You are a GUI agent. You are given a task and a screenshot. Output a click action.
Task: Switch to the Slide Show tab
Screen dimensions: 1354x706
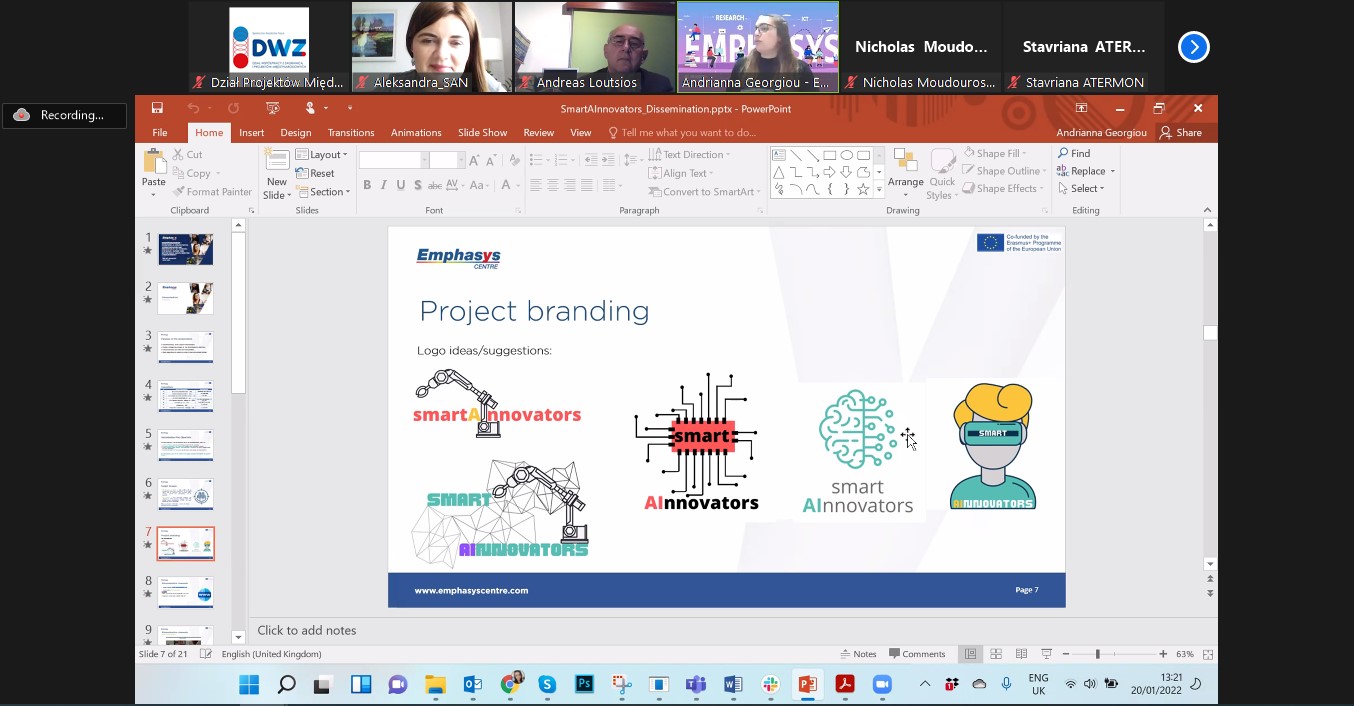[483, 133]
